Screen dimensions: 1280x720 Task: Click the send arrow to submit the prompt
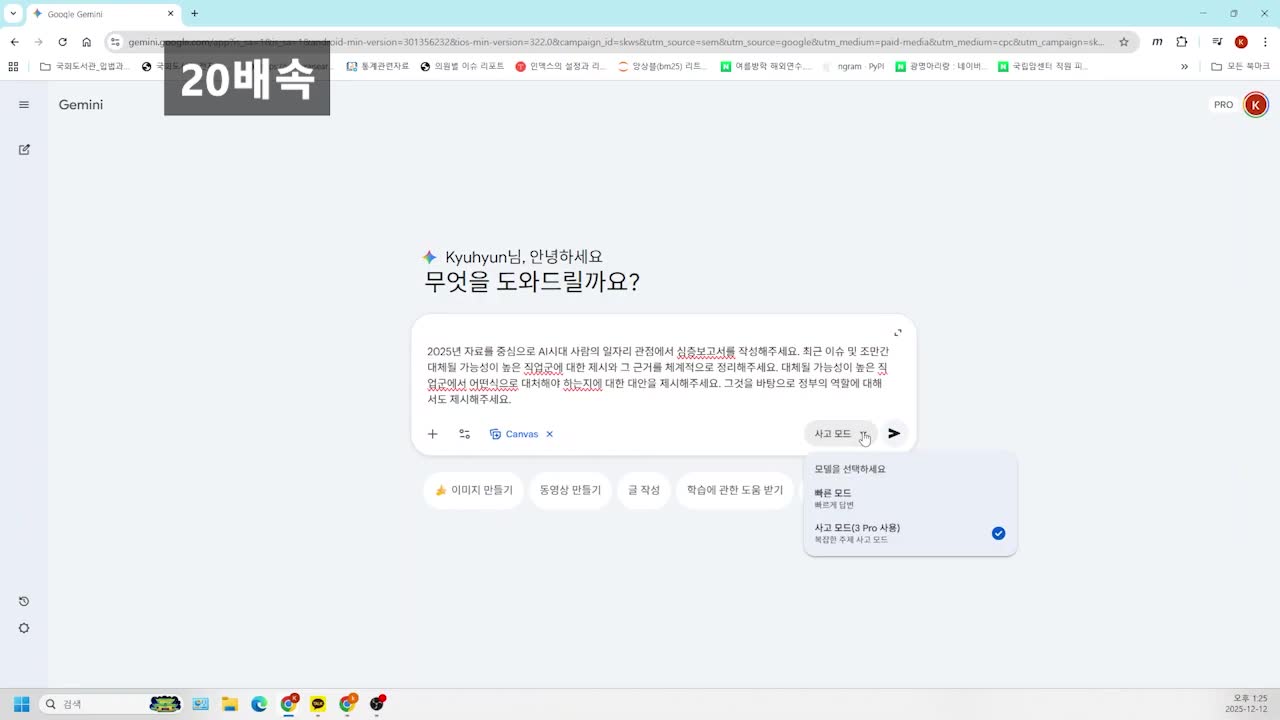pos(893,433)
